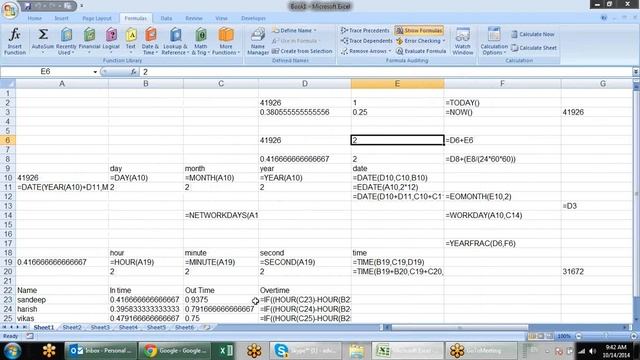This screenshot has height=360, width=640.
Task: Open GoToMeeting from the taskbar
Action: click(480, 351)
